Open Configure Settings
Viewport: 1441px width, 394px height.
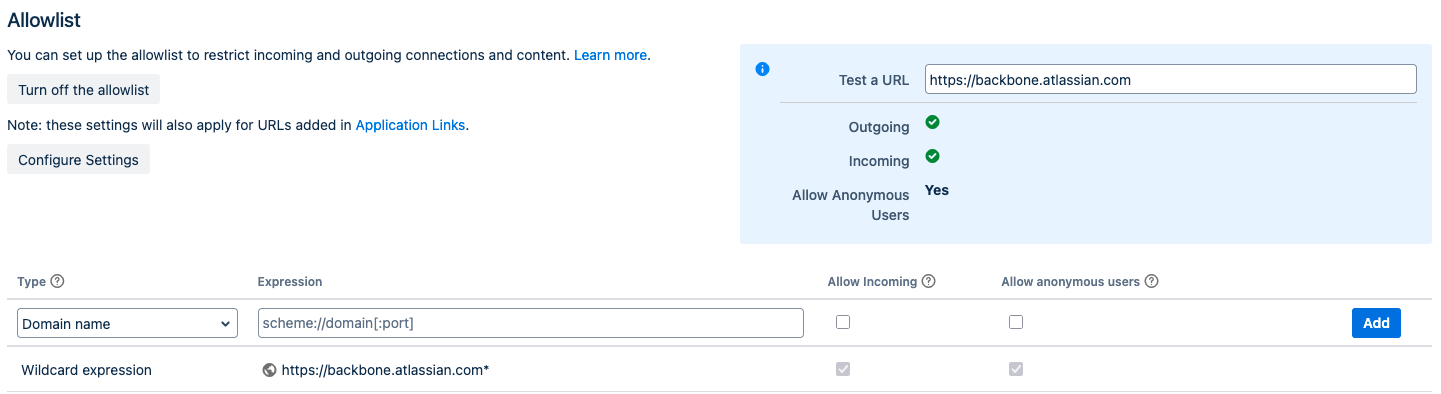(x=78, y=159)
